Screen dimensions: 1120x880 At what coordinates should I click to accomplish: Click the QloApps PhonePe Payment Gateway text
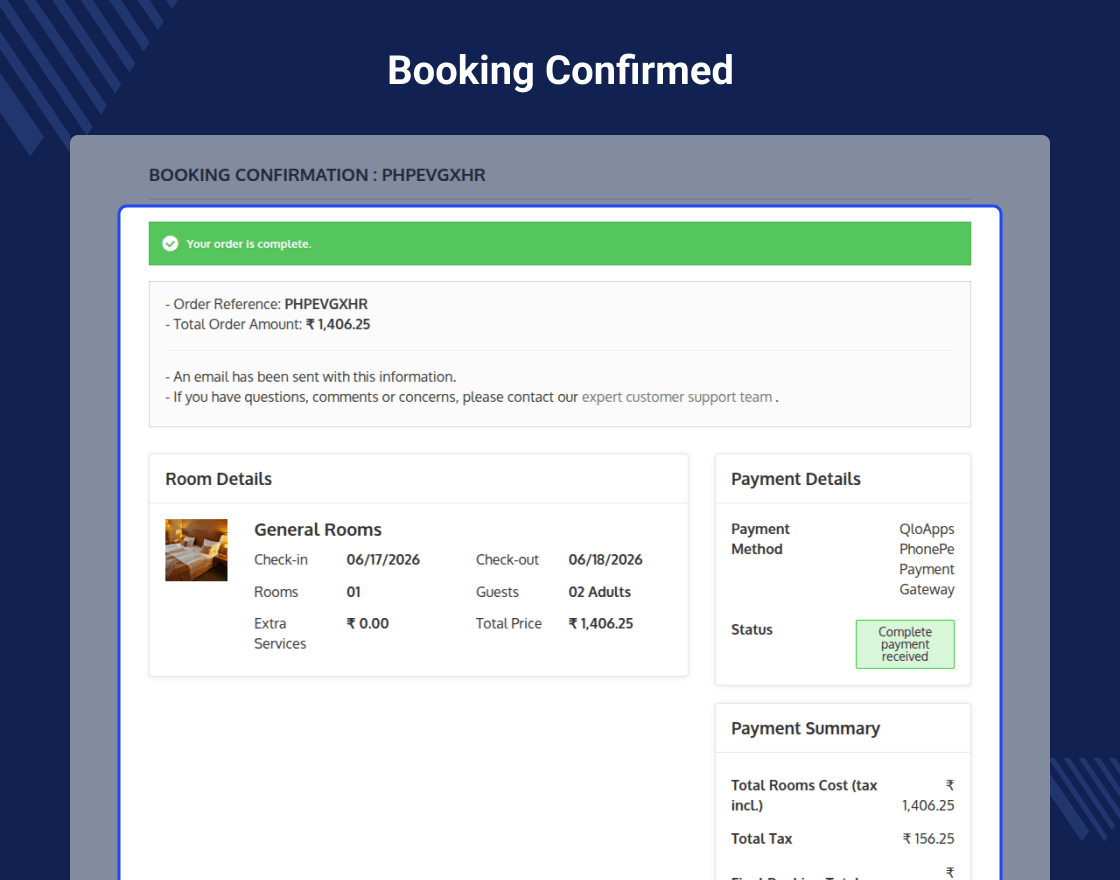click(926, 559)
